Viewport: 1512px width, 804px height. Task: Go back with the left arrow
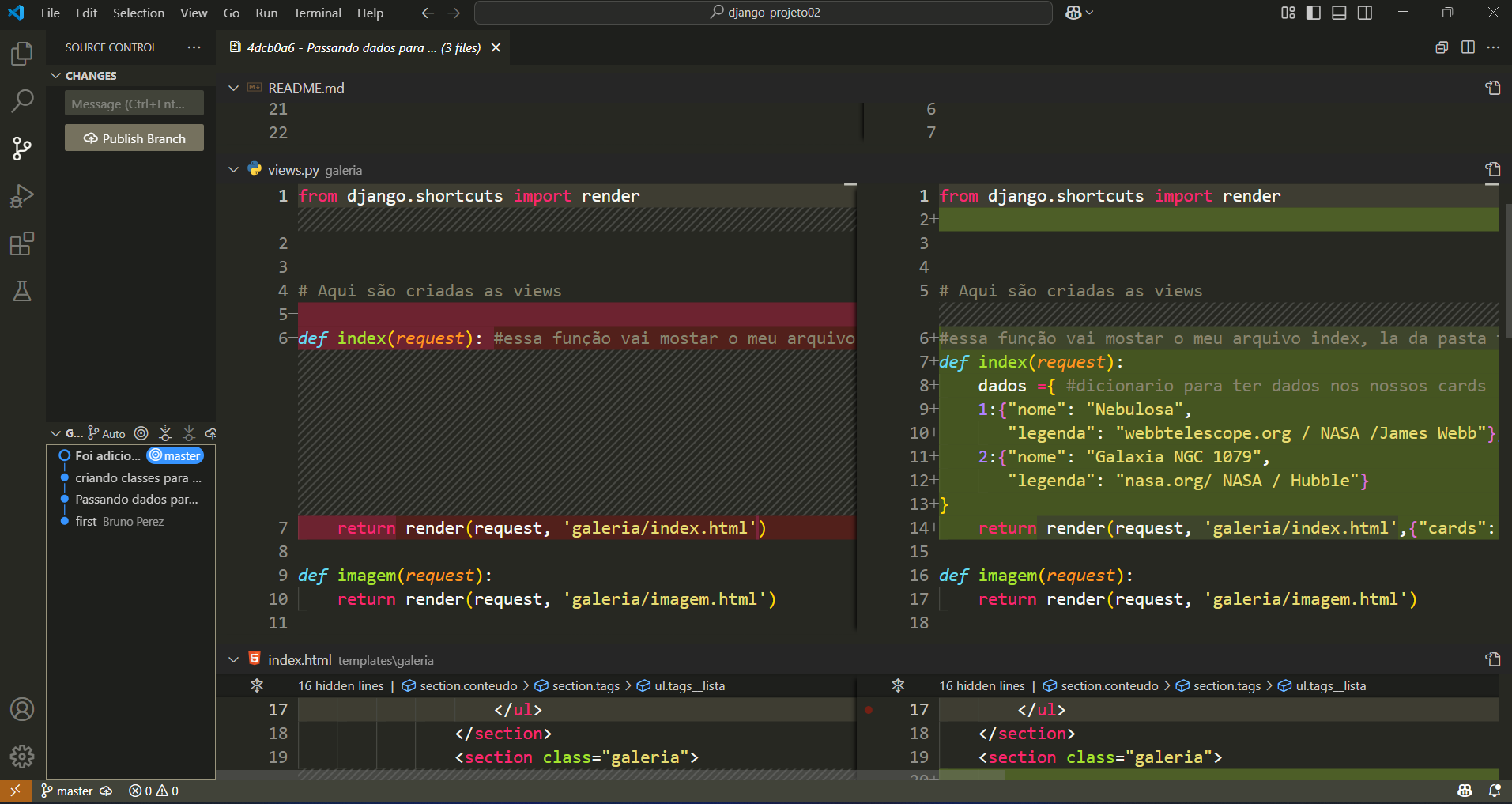428,13
